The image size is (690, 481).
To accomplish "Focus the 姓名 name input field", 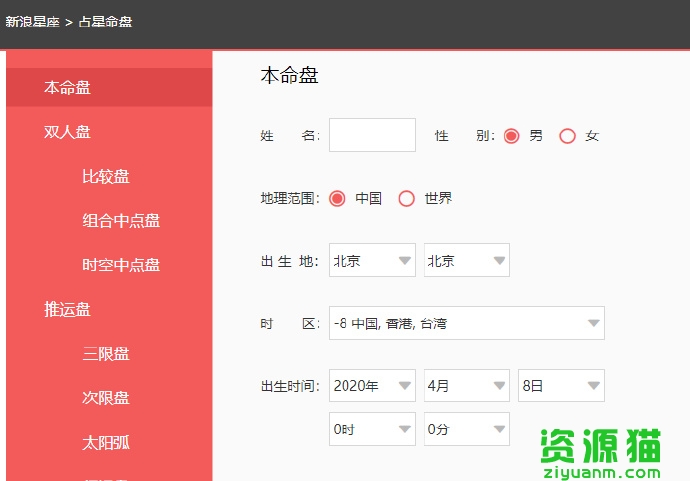I will tap(372, 135).
